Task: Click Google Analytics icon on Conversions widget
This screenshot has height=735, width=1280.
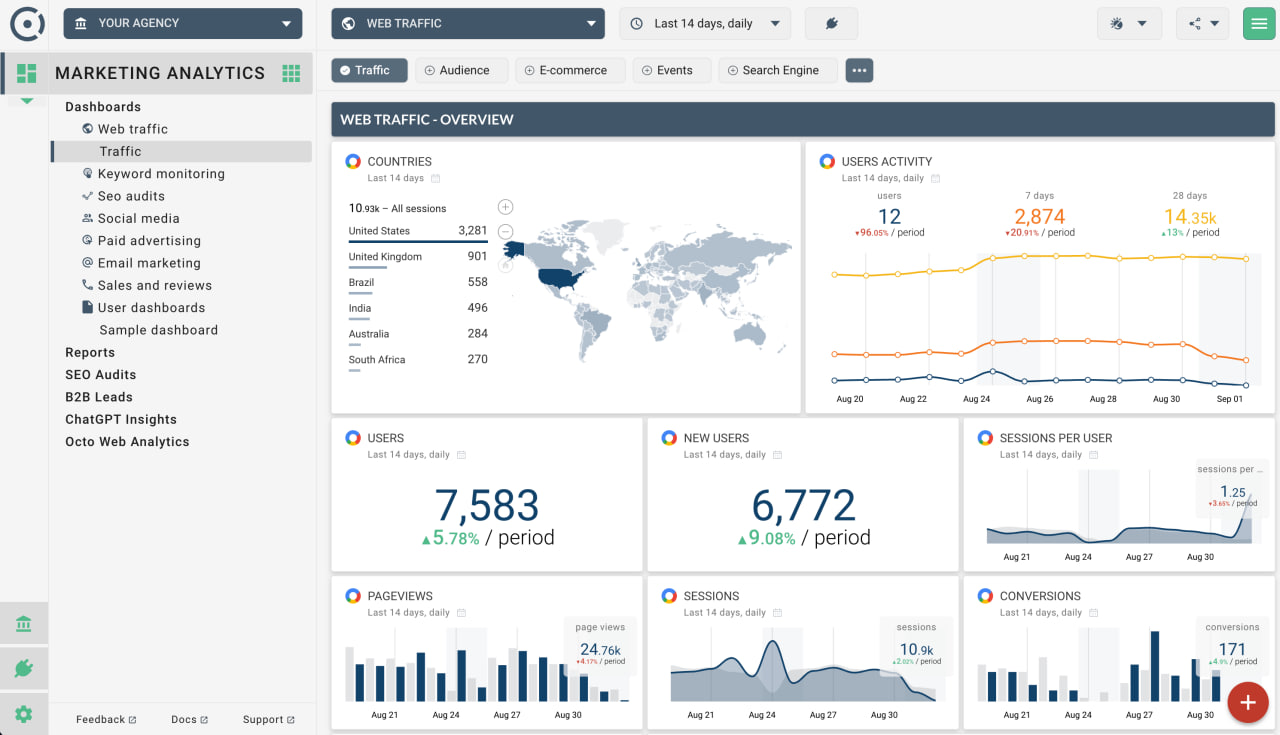Action: (x=985, y=596)
